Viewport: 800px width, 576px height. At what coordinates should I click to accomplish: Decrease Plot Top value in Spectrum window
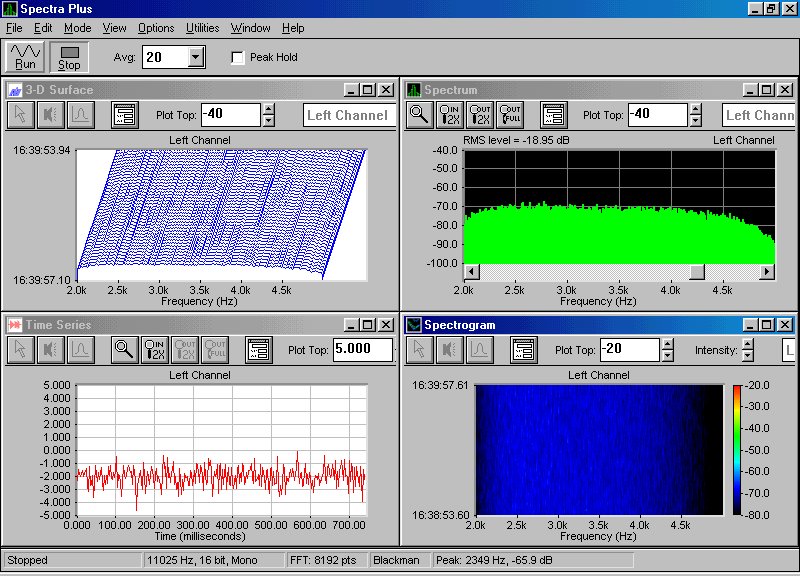(x=696, y=121)
